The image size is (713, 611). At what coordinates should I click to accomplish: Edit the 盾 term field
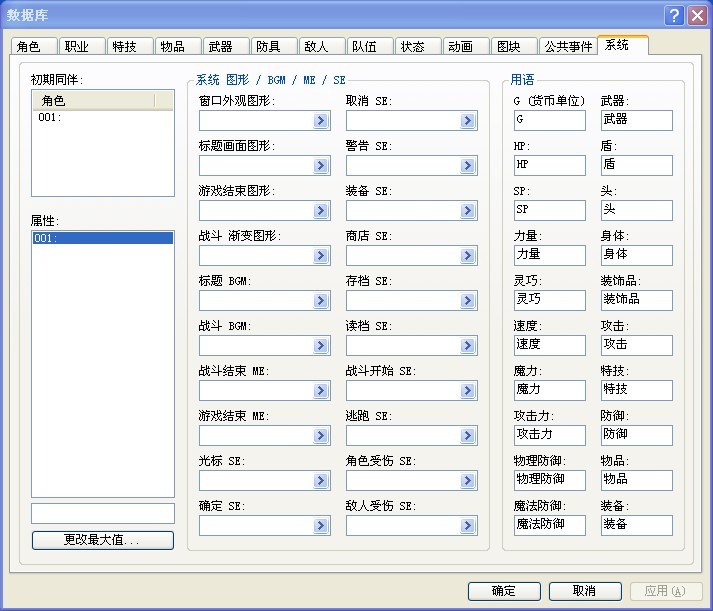637,165
